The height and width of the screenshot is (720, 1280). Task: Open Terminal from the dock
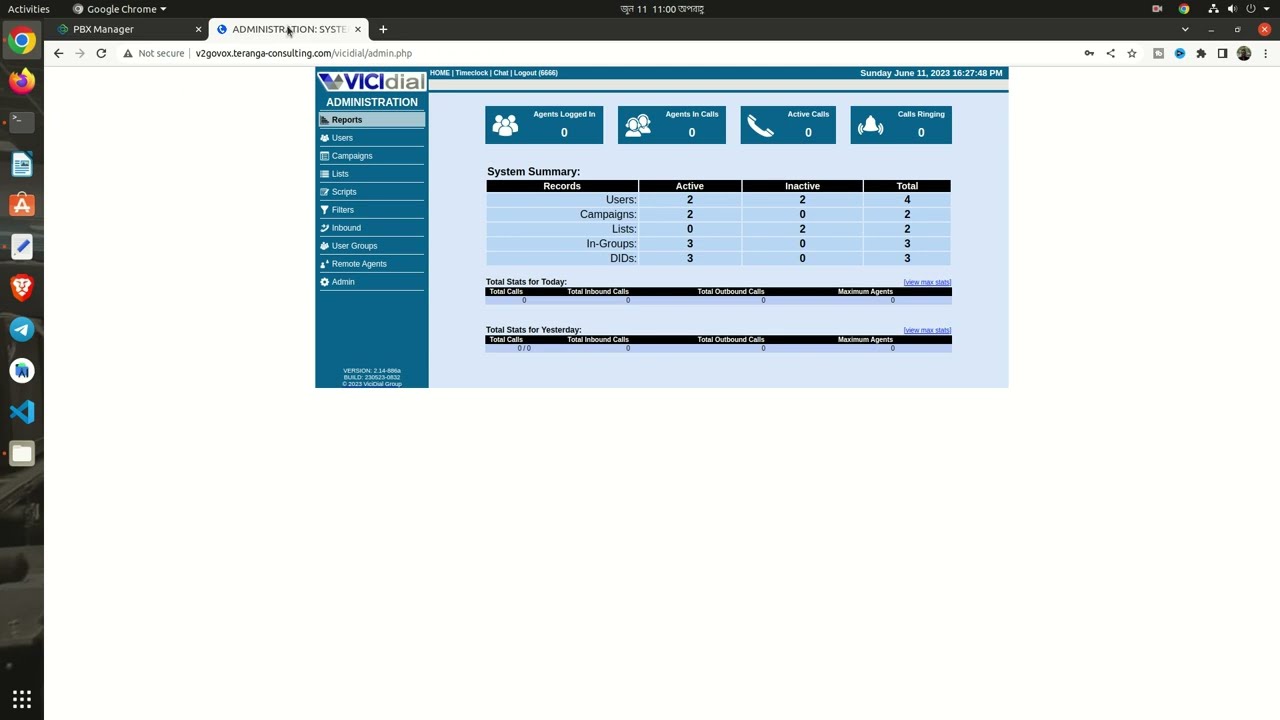(x=22, y=122)
